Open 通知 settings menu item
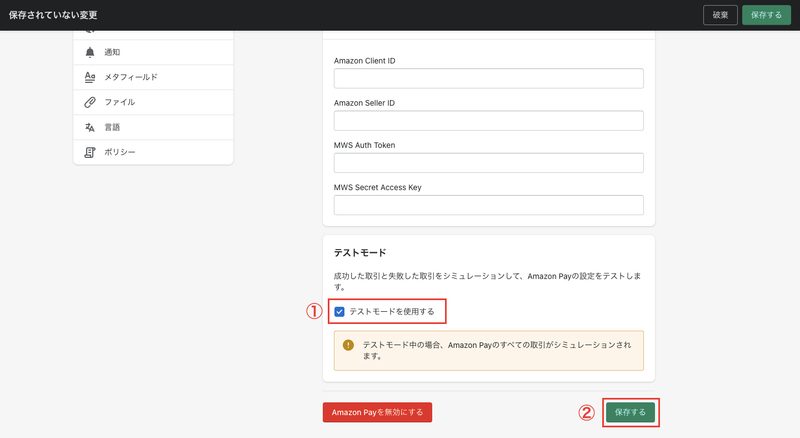 [154, 52]
